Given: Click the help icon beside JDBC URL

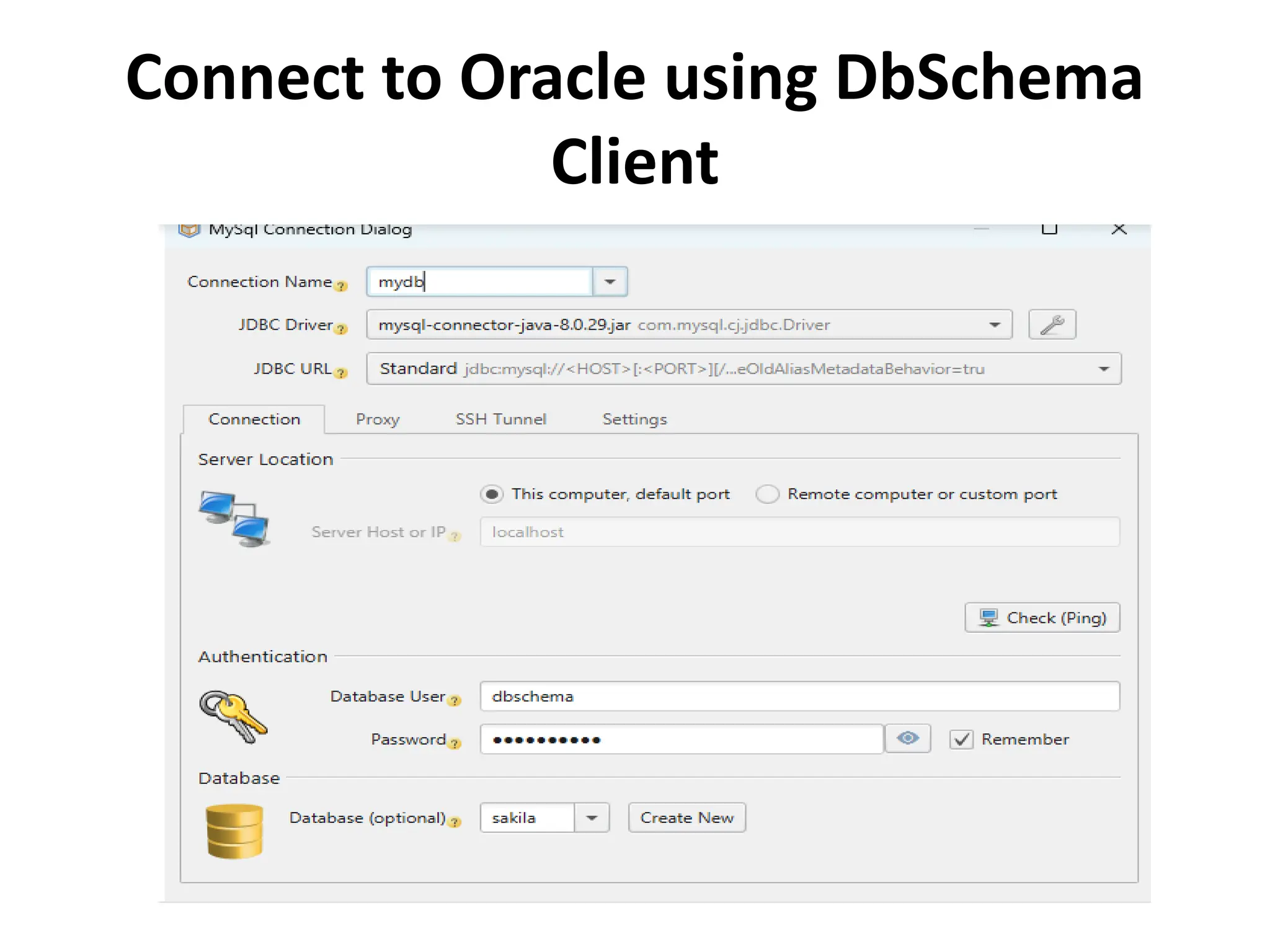Looking at the screenshot, I should point(340,373).
